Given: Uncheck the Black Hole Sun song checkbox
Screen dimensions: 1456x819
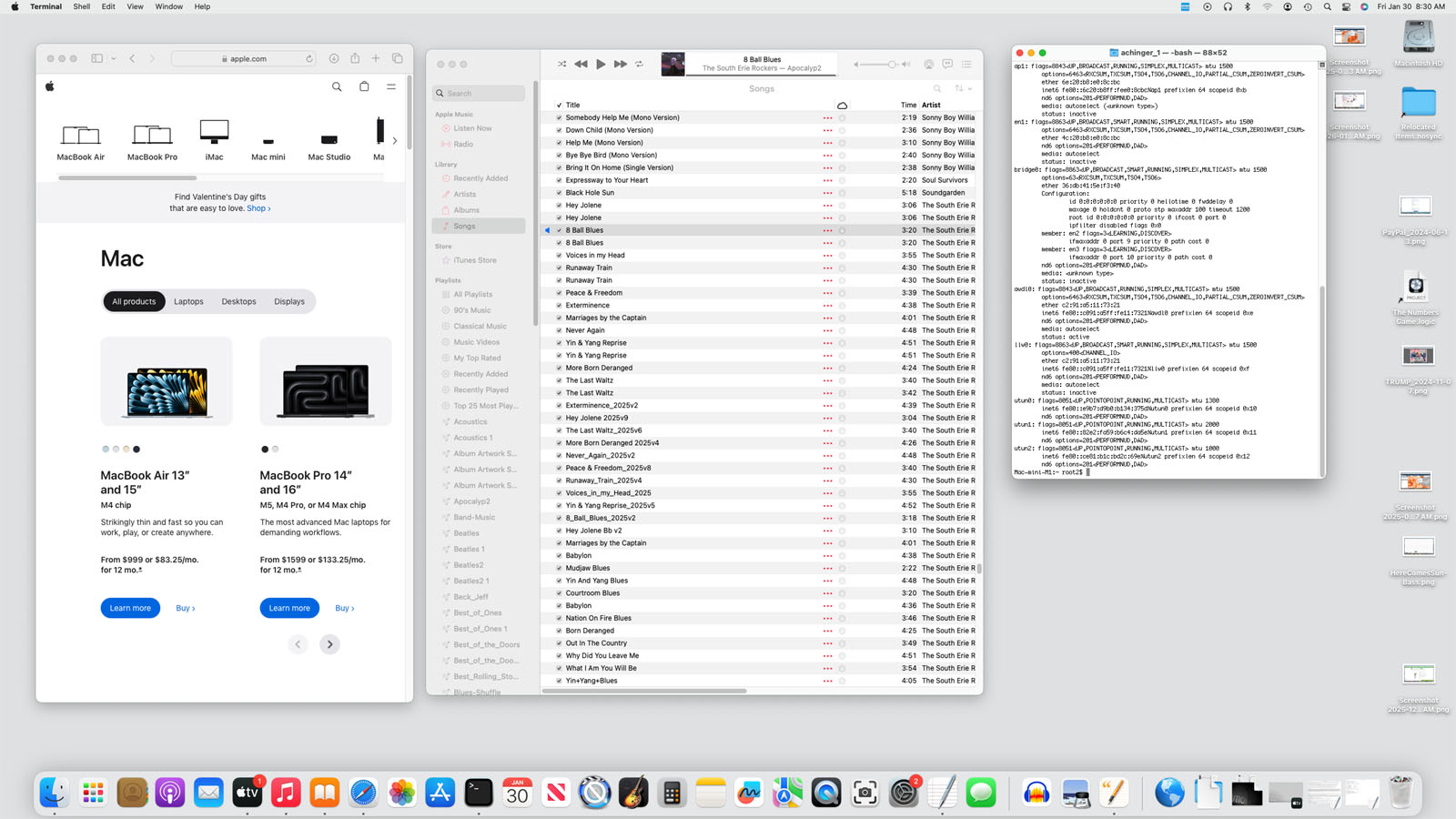Looking at the screenshot, I should pos(559,193).
